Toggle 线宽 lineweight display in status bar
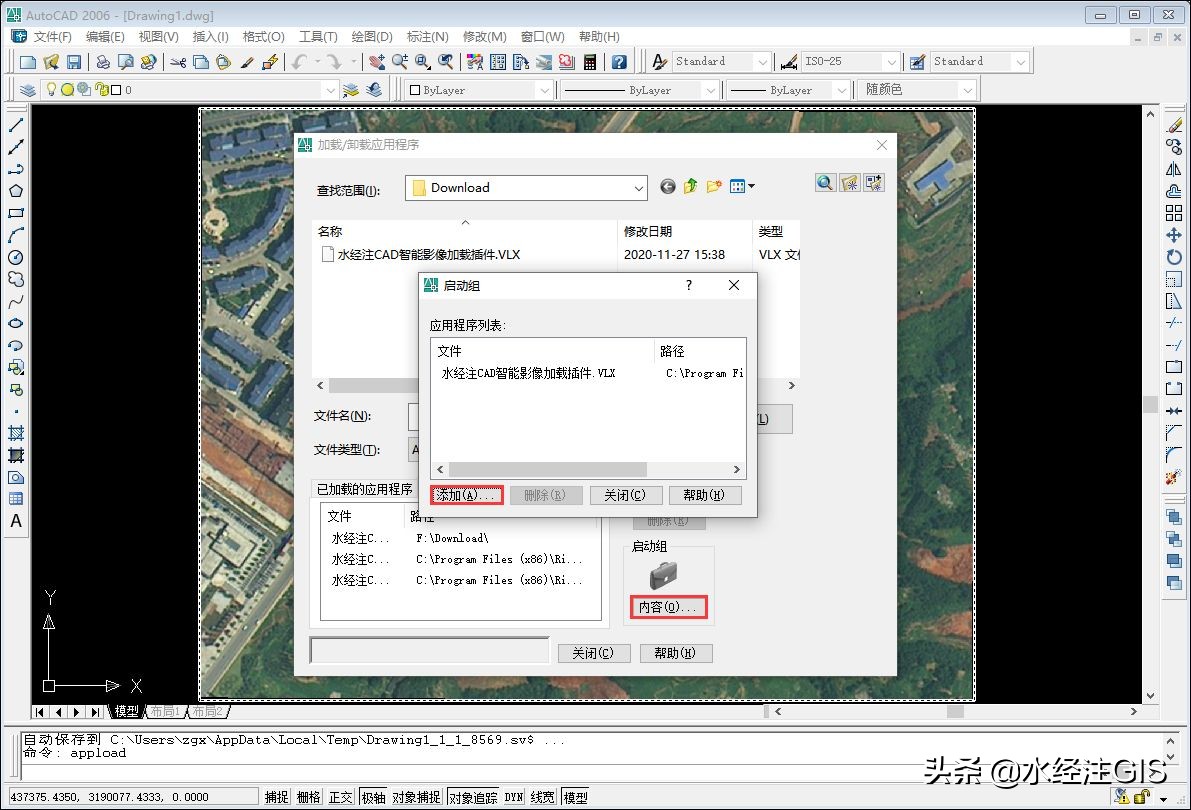Viewport: 1191px width, 810px height. coord(542,797)
